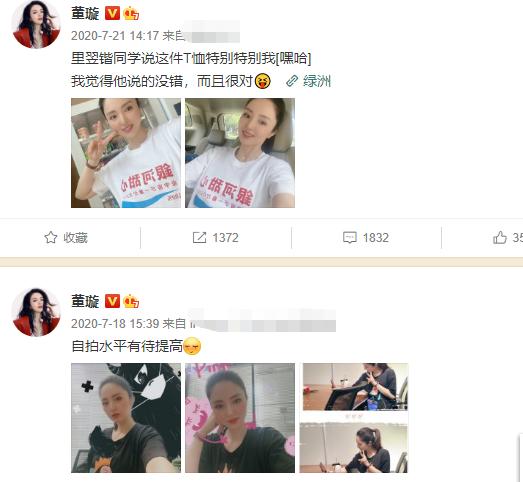Open 董璇 username on second post
The width and height of the screenshot is (523, 482).
coord(85,301)
